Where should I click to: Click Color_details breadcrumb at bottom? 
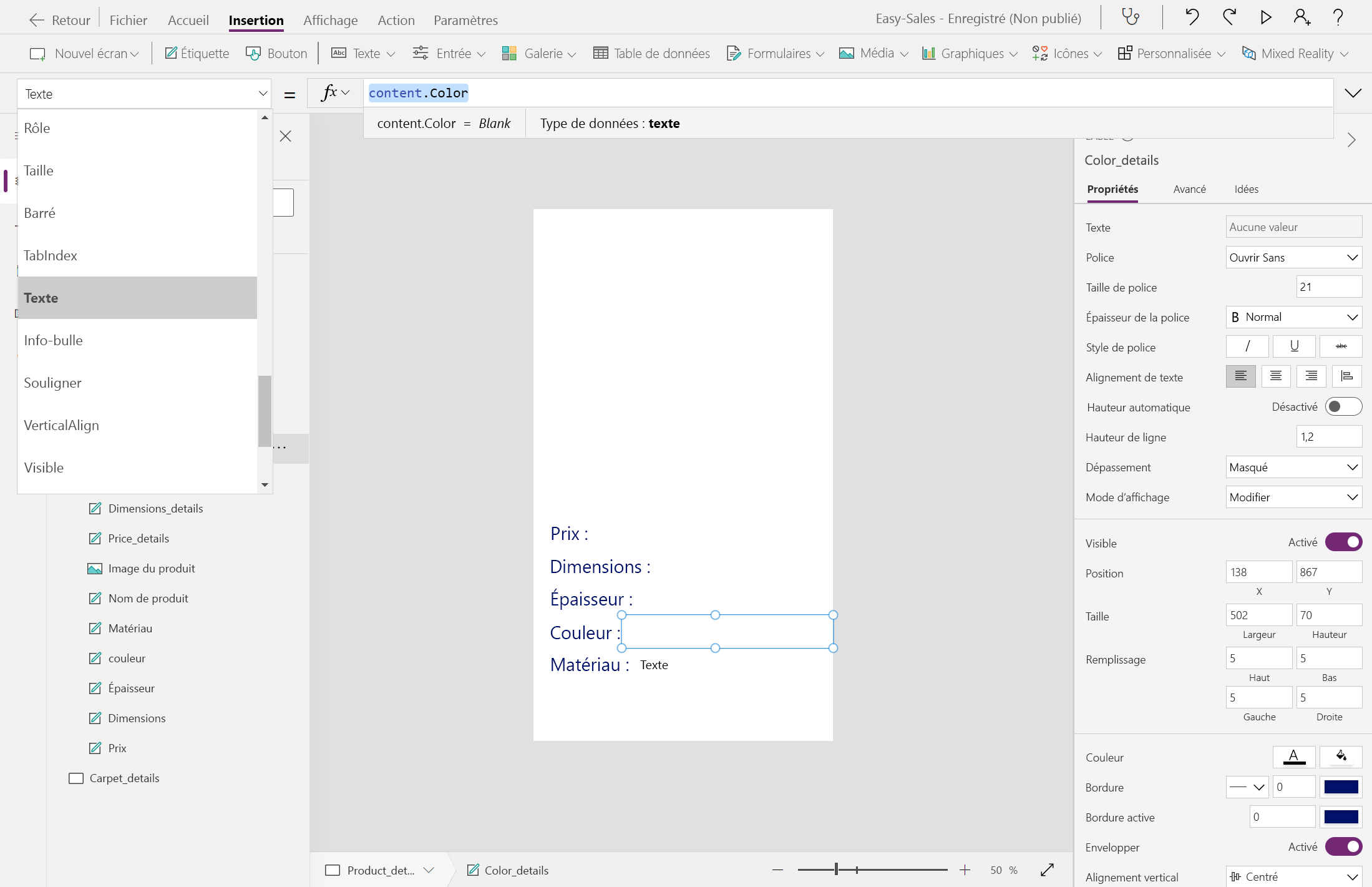click(x=508, y=870)
